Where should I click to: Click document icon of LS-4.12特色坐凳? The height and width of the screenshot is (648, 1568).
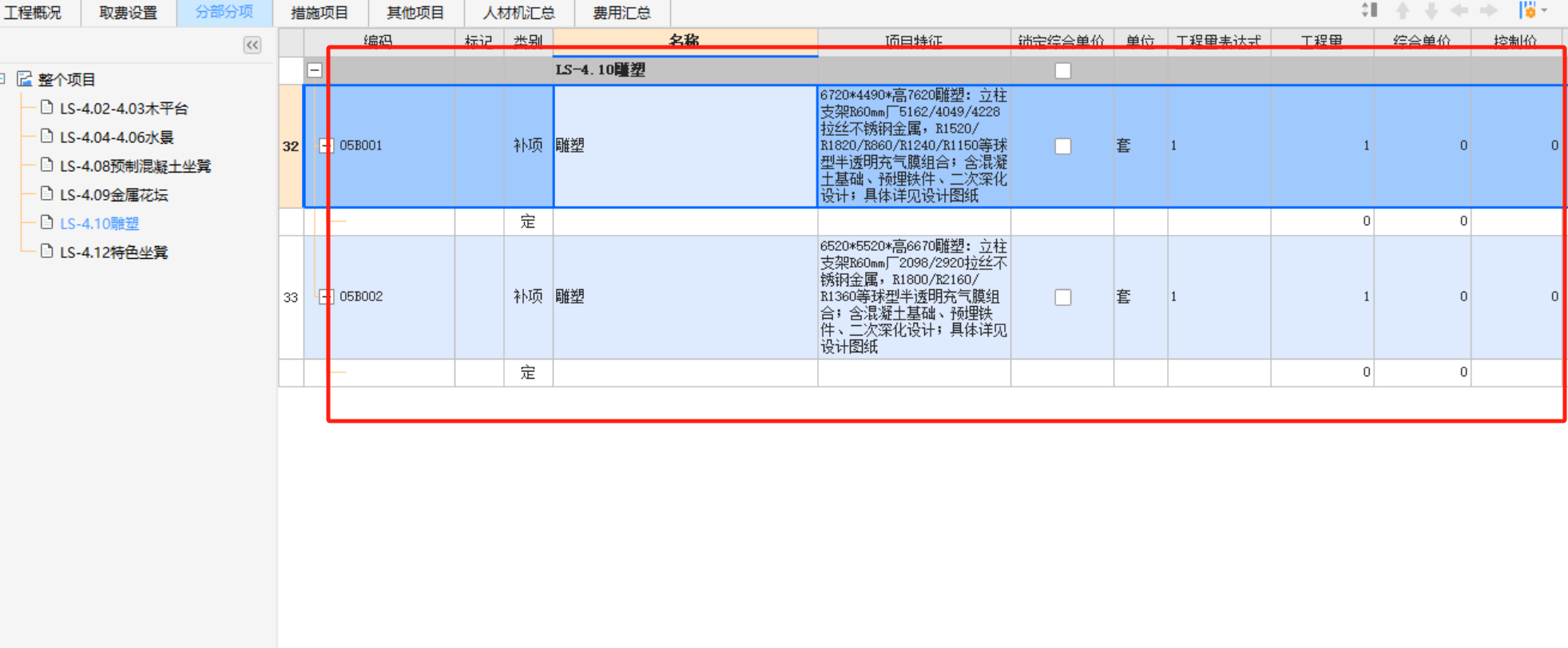click(47, 252)
